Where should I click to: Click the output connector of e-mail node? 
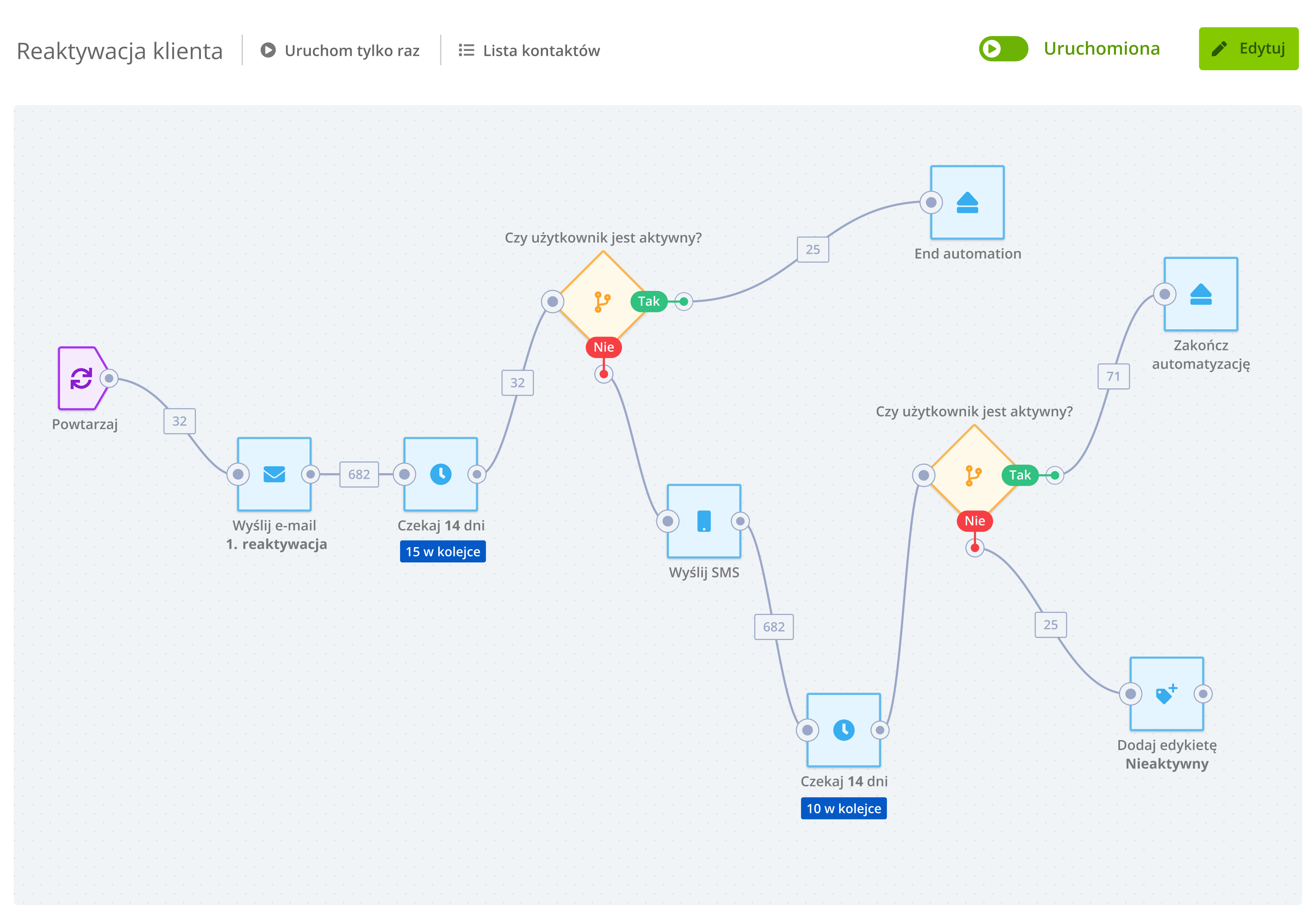tap(310, 474)
